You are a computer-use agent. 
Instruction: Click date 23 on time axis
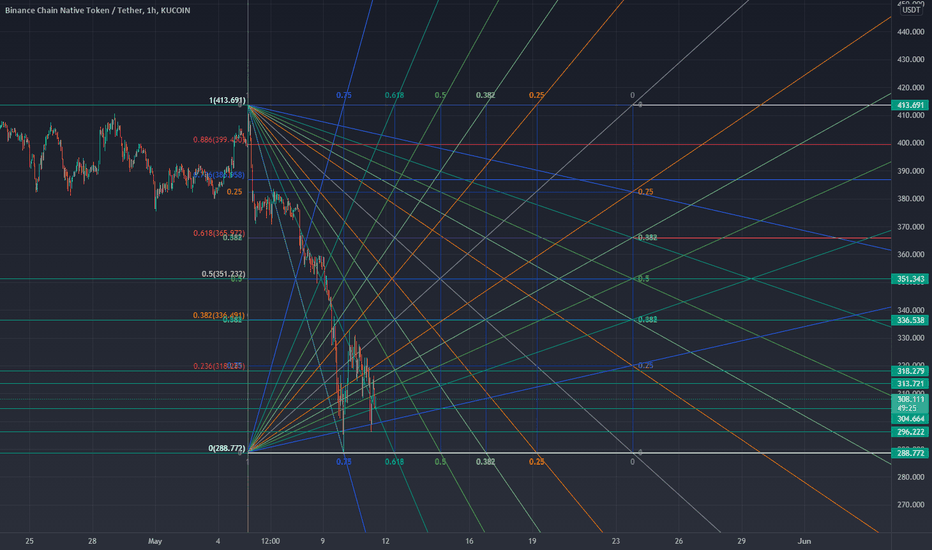[616, 541]
